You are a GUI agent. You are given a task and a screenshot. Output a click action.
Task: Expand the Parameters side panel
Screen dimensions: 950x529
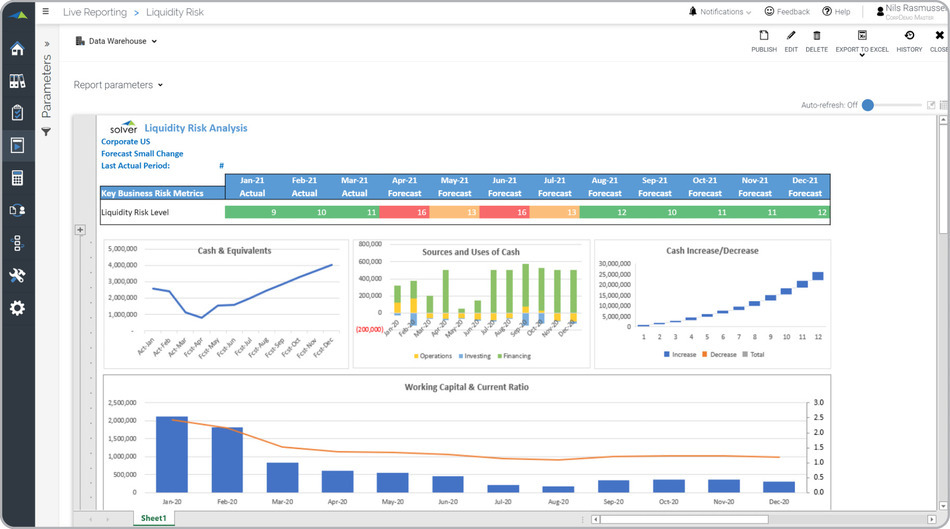46,44
